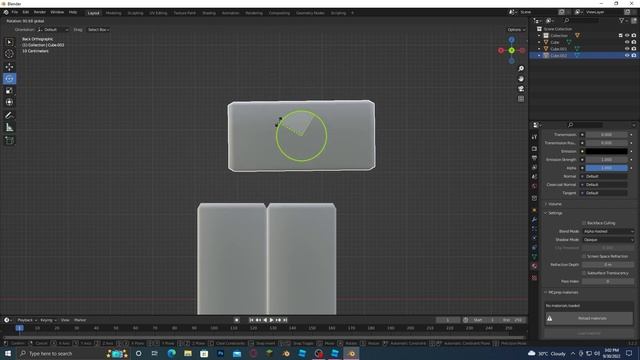The width and height of the screenshot is (640, 360).
Task: Hide Cube.001 with its eye icon
Action: click(x=627, y=49)
